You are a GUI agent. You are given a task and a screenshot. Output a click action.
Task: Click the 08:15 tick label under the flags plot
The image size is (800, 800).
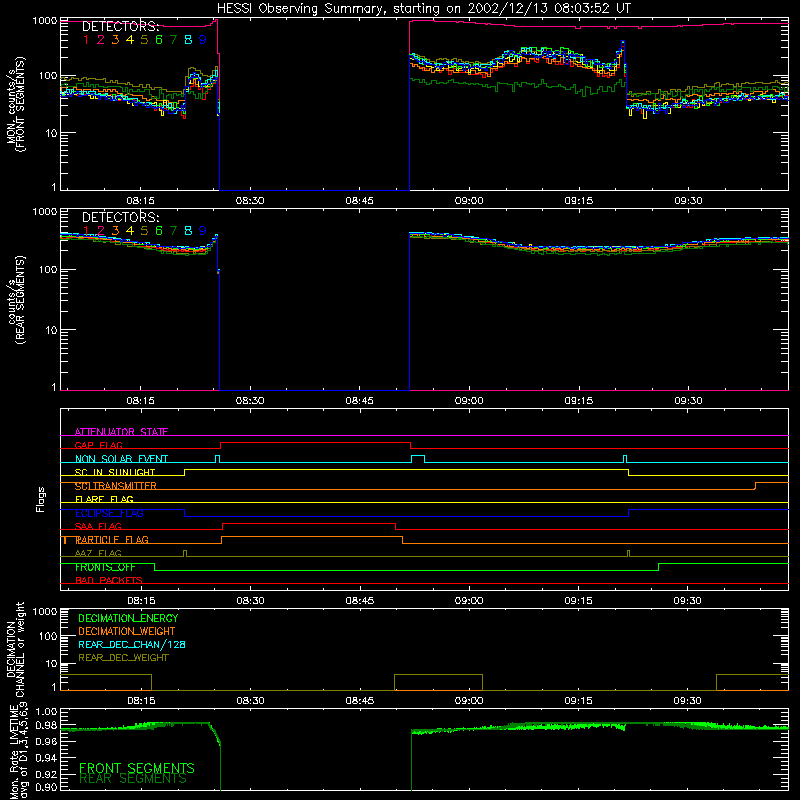[x=141, y=601]
